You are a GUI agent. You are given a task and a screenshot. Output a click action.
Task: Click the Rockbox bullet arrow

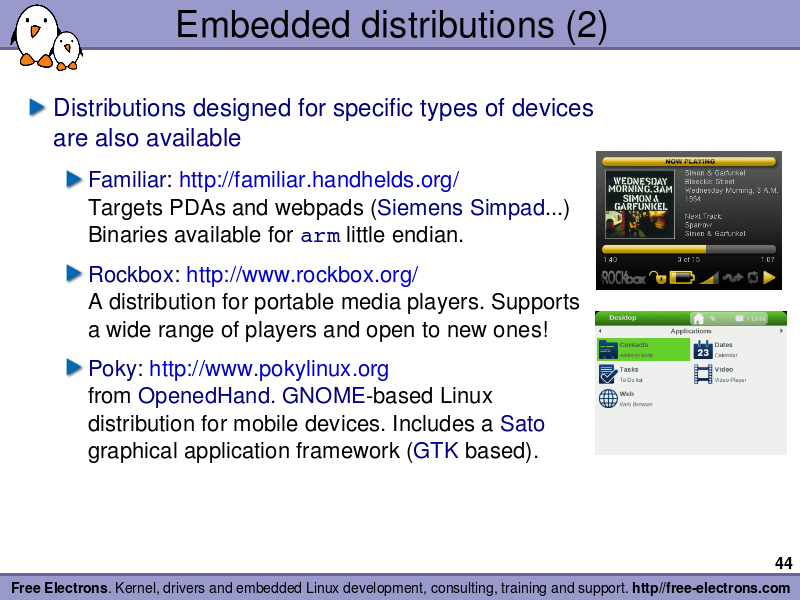(74, 274)
